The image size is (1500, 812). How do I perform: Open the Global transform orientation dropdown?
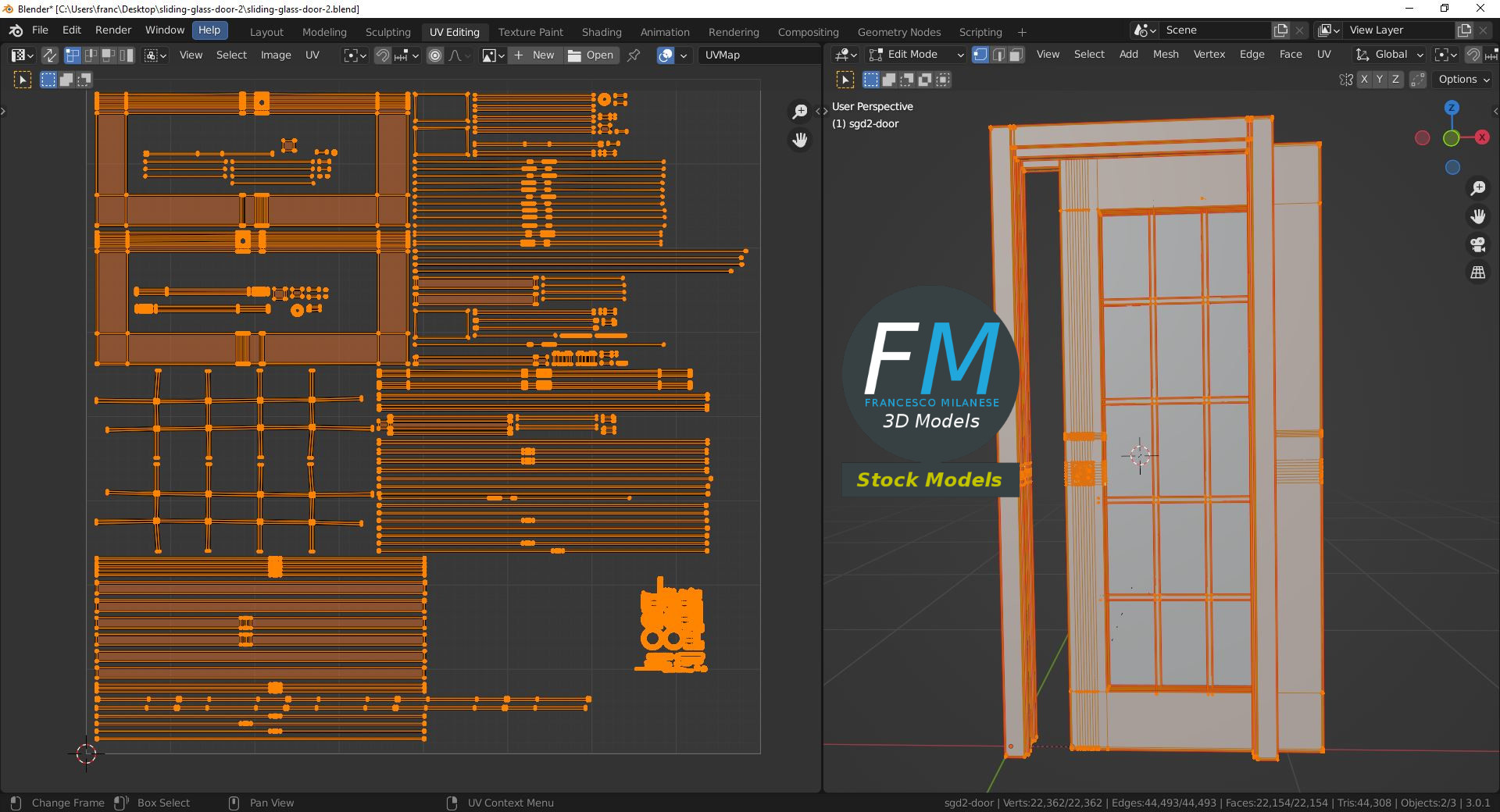point(1389,55)
